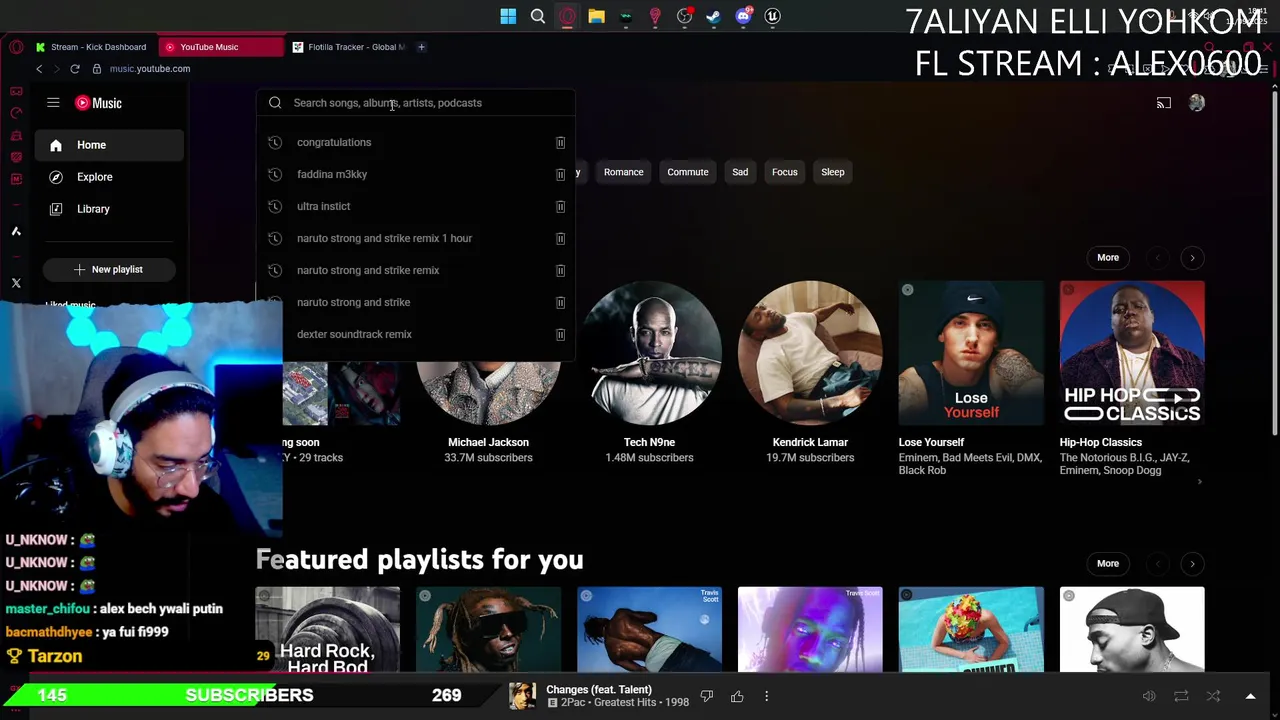Open Unreal Engine from the taskbar
This screenshot has height=720, width=1280.
click(772, 16)
